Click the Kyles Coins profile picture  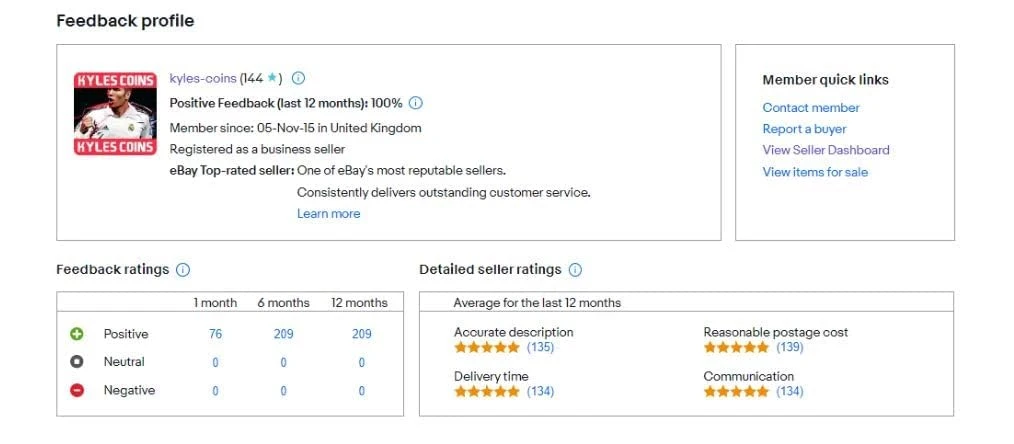[x=115, y=113]
